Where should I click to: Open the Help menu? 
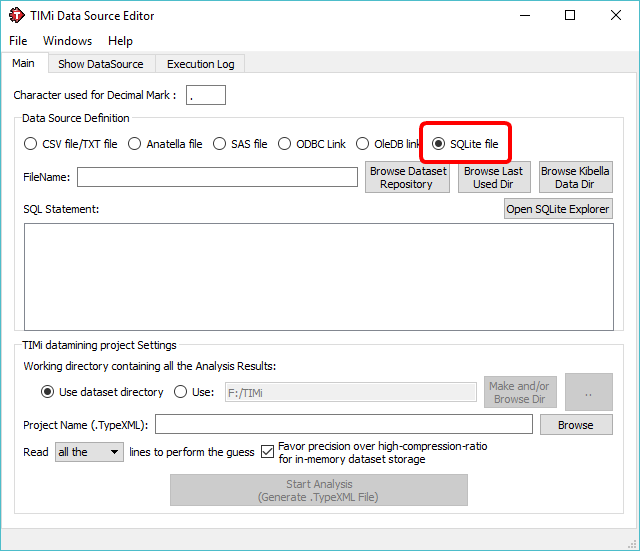point(120,41)
